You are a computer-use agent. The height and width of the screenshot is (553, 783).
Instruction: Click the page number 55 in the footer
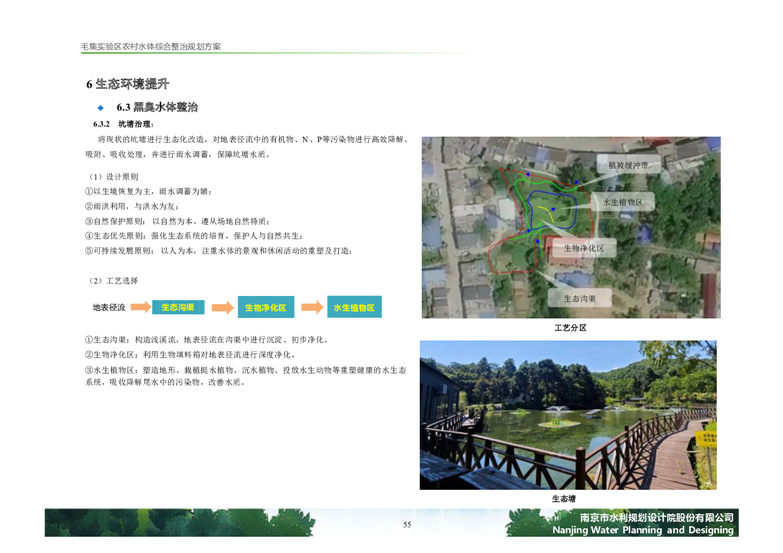[x=407, y=525]
